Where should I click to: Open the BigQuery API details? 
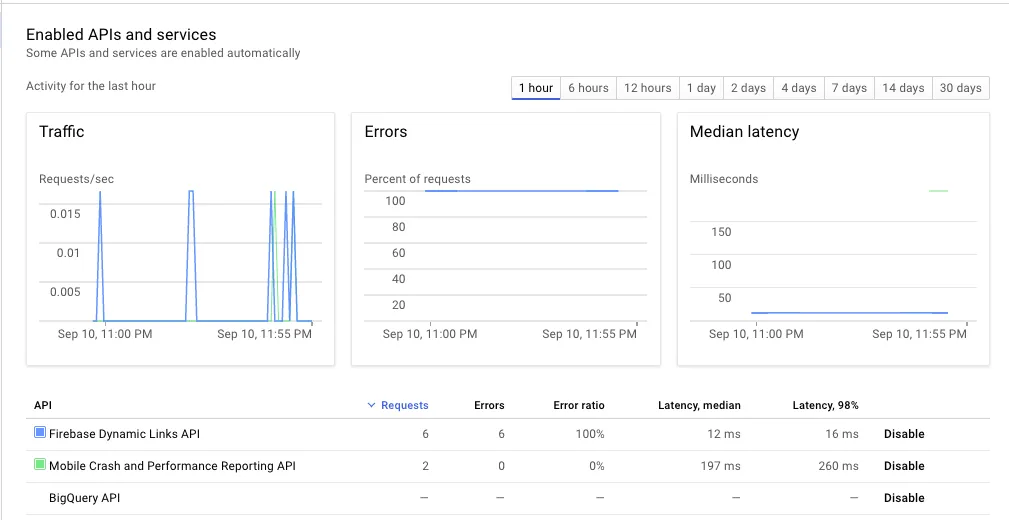(x=86, y=498)
